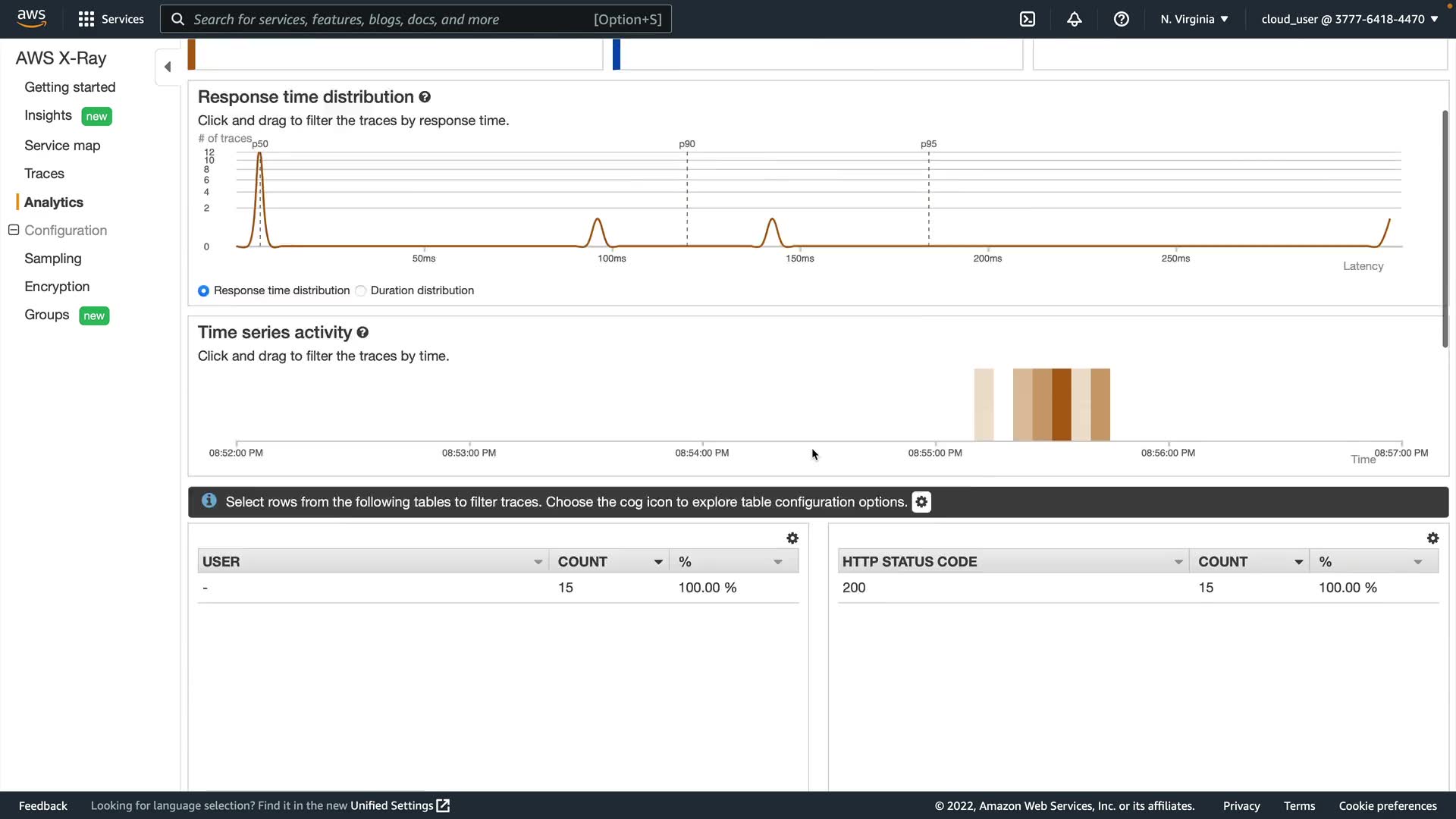Open USER table settings cog
Viewport: 1456px width, 819px height.
pos(792,538)
